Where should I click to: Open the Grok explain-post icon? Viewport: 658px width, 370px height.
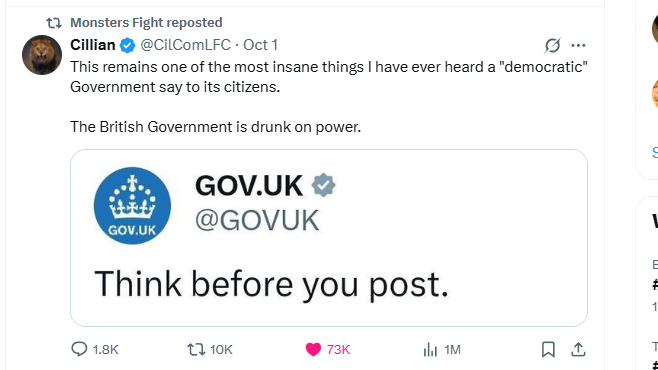pos(552,45)
